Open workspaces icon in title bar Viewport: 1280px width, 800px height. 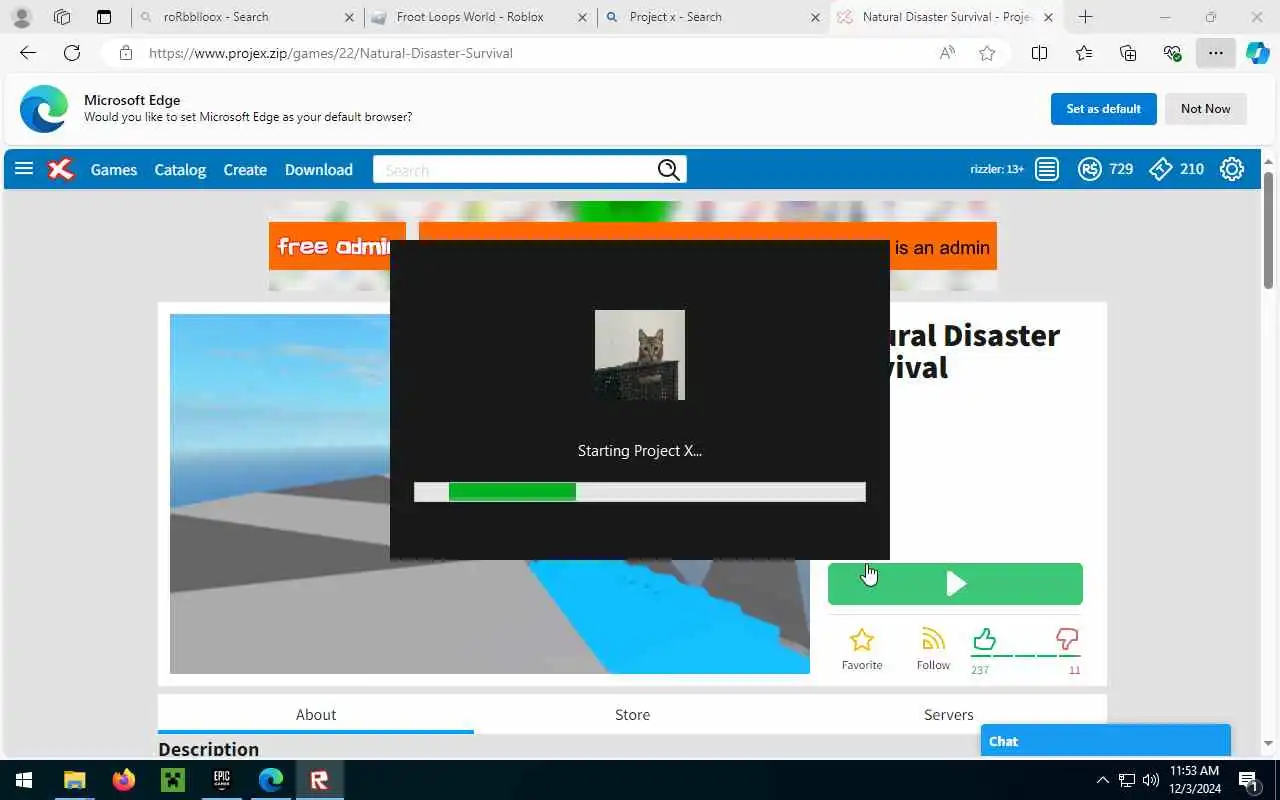click(x=62, y=17)
